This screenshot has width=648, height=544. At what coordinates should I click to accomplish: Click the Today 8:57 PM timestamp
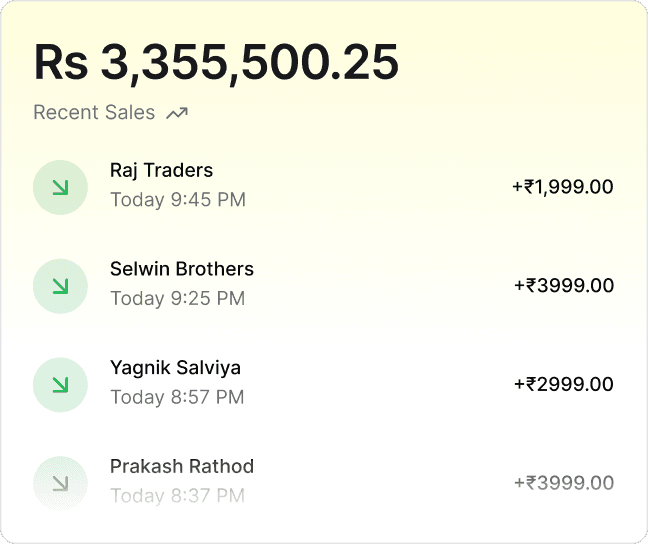point(177,397)
